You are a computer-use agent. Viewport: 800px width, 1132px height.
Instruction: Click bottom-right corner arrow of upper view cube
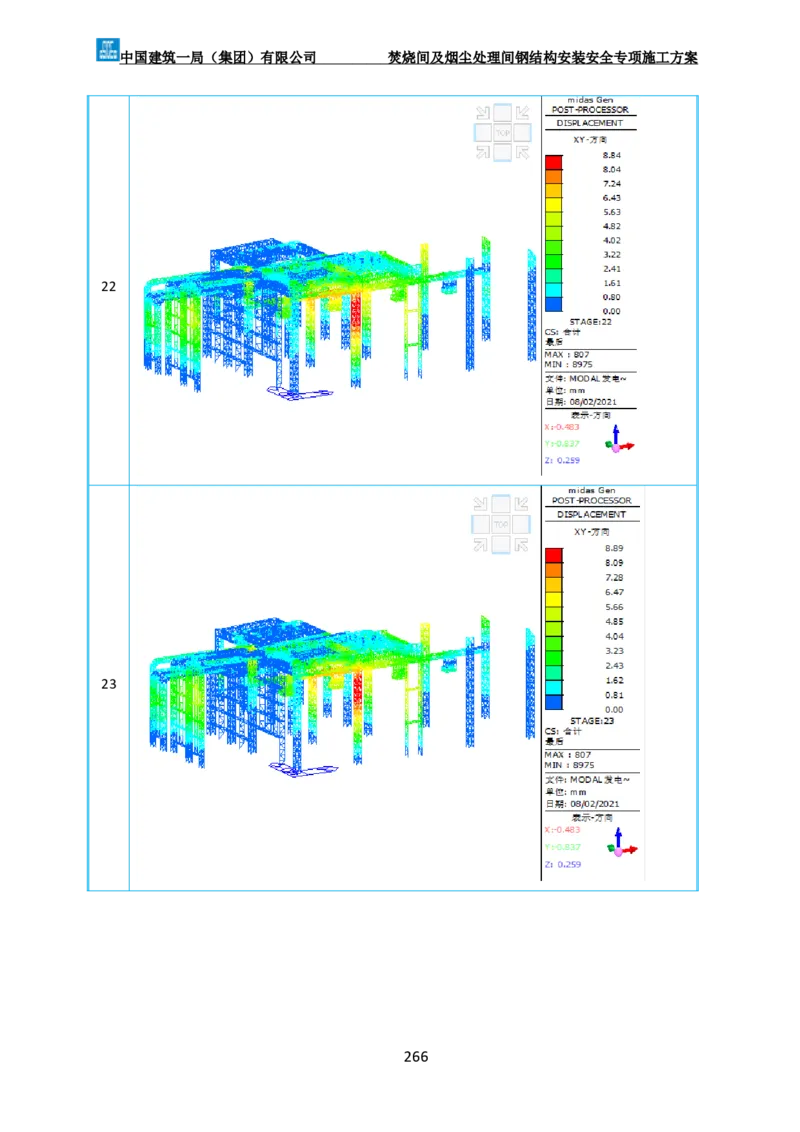click(x=521, y=152)
